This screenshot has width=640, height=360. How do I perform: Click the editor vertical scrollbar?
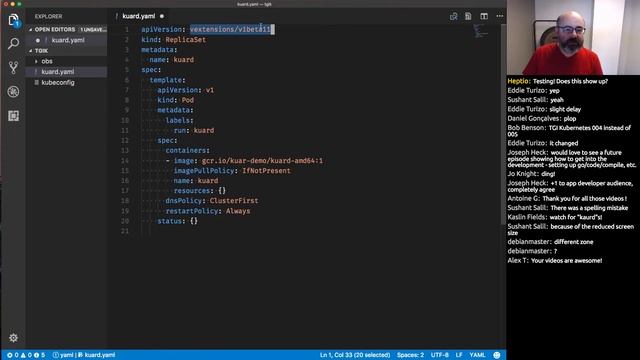pos(503,123)
